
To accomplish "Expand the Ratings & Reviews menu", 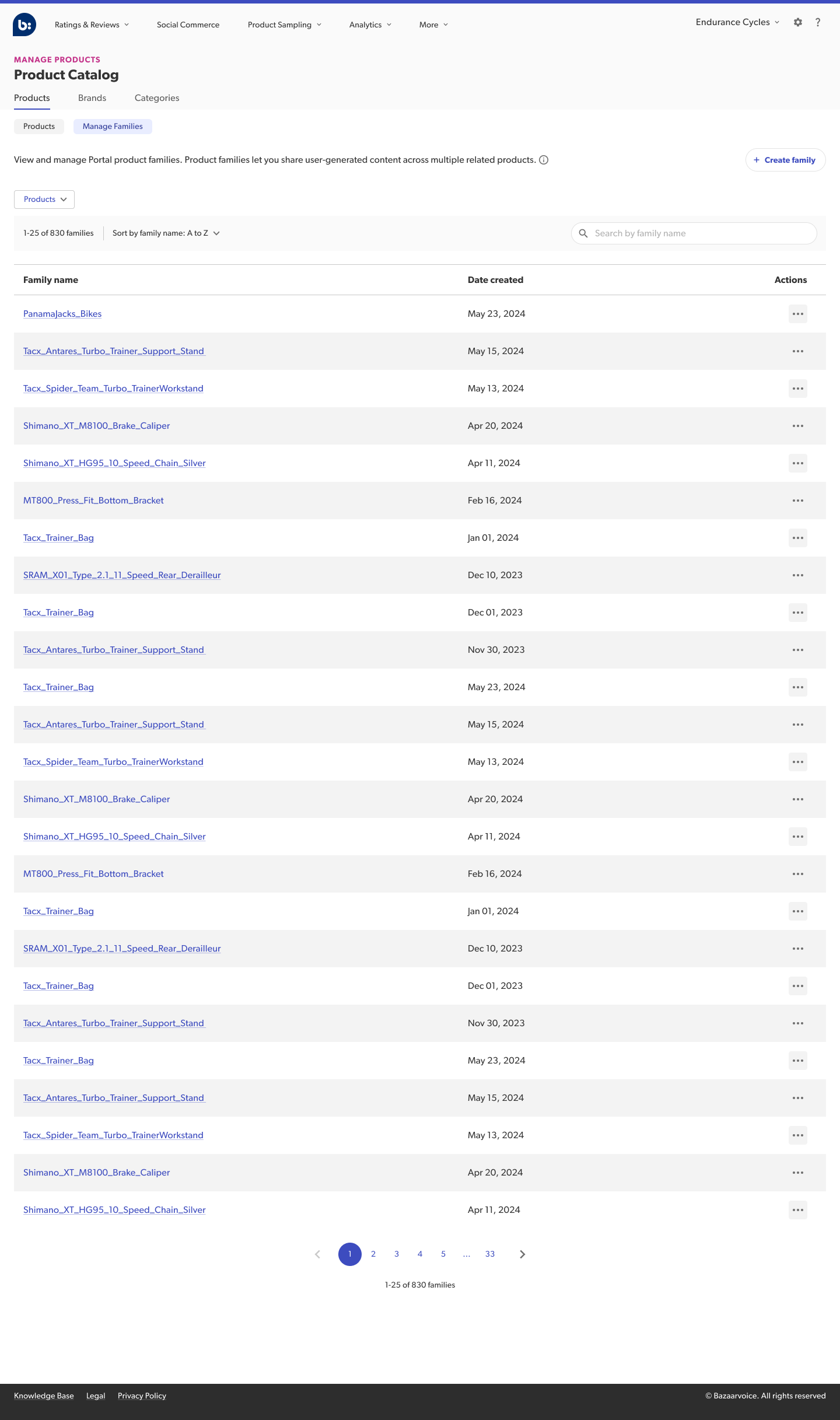I will tap(92, 25).
